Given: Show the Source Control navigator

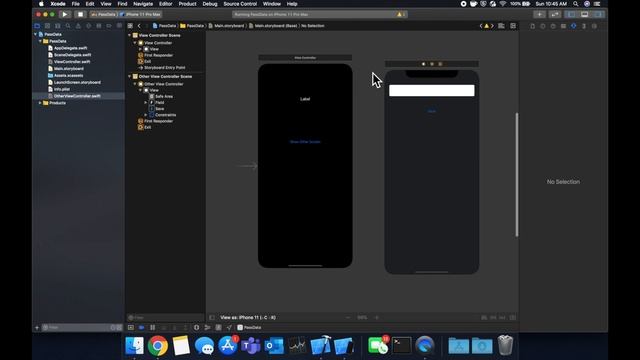Looking at the screenshot, I should [47, 26].
